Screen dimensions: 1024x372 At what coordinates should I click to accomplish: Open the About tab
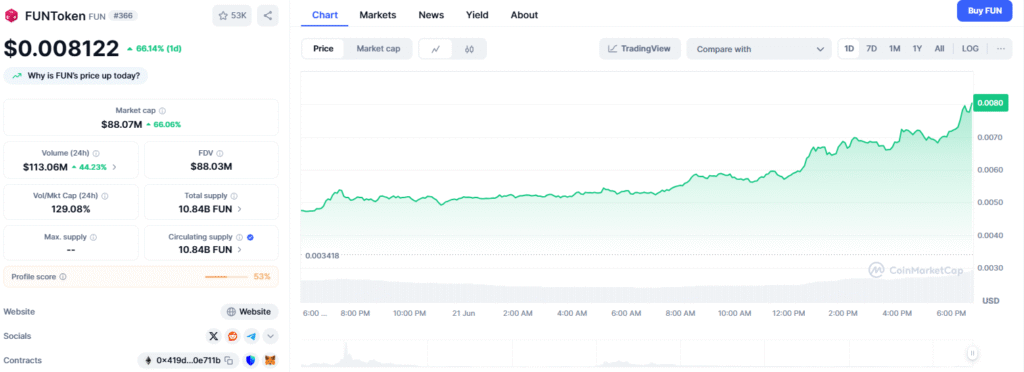pos(524,15)
